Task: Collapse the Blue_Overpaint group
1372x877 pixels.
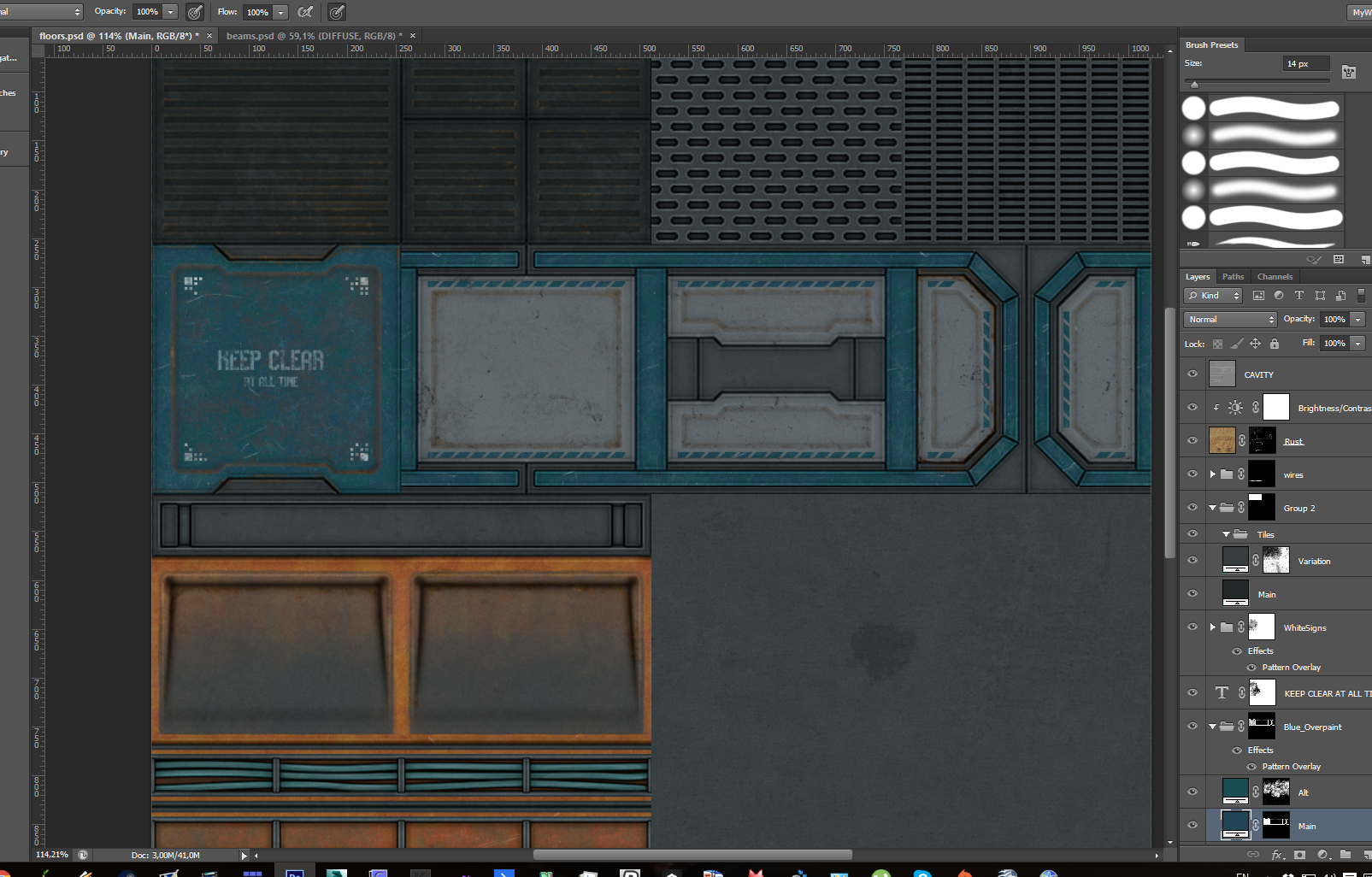Action: coord(1212,727)
